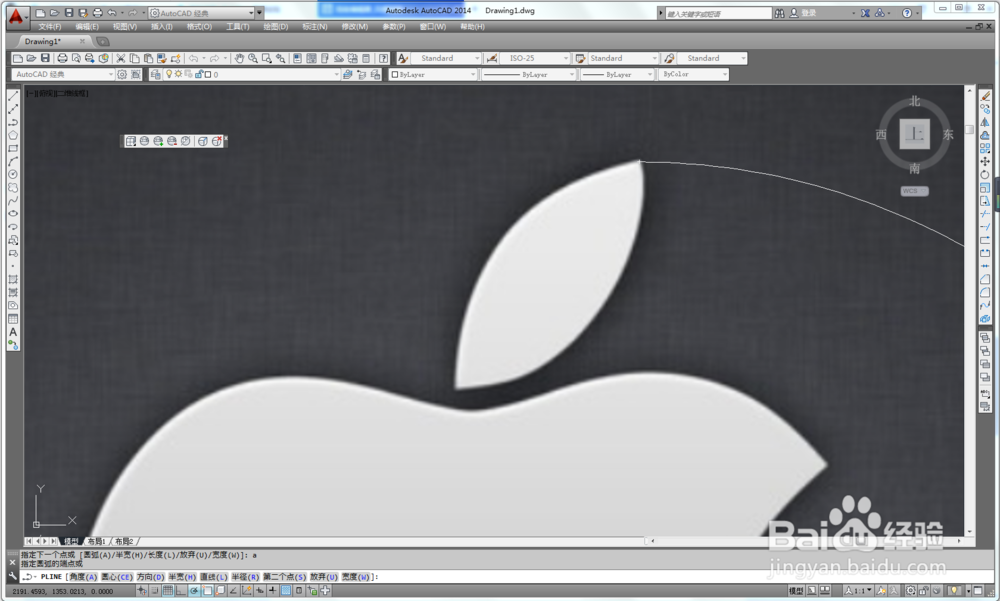Toggle Polar Tracking in status bar
Image resolution: width=1000 pixels, height=601 pixels.
tap(194, 591)
